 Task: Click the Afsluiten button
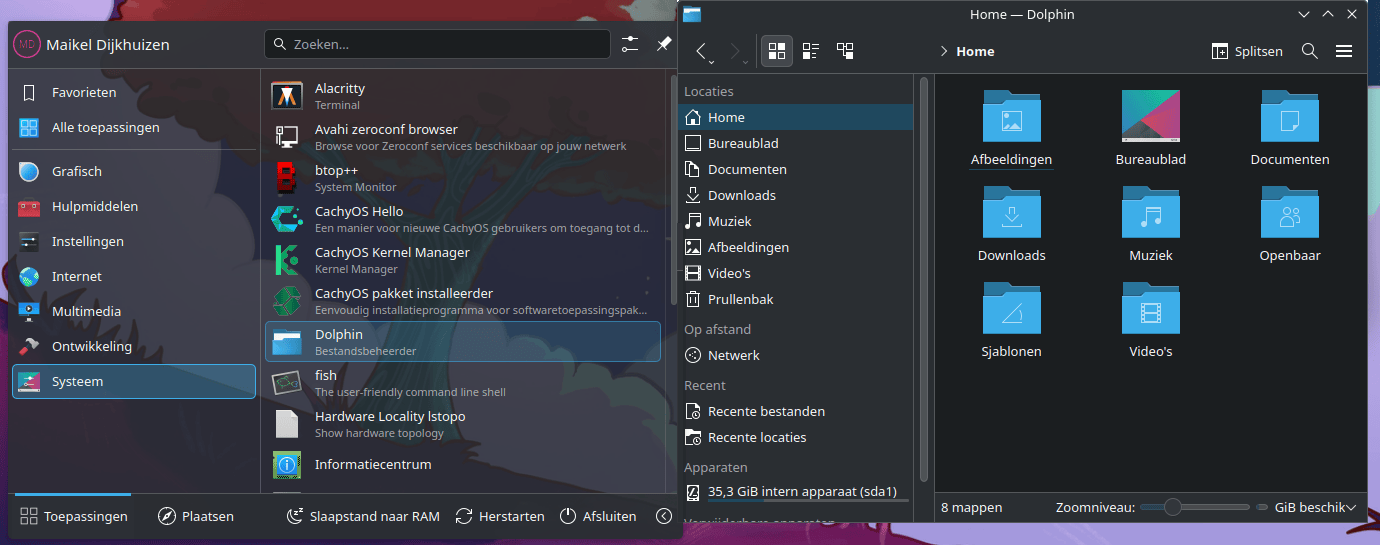coord(598,516)
